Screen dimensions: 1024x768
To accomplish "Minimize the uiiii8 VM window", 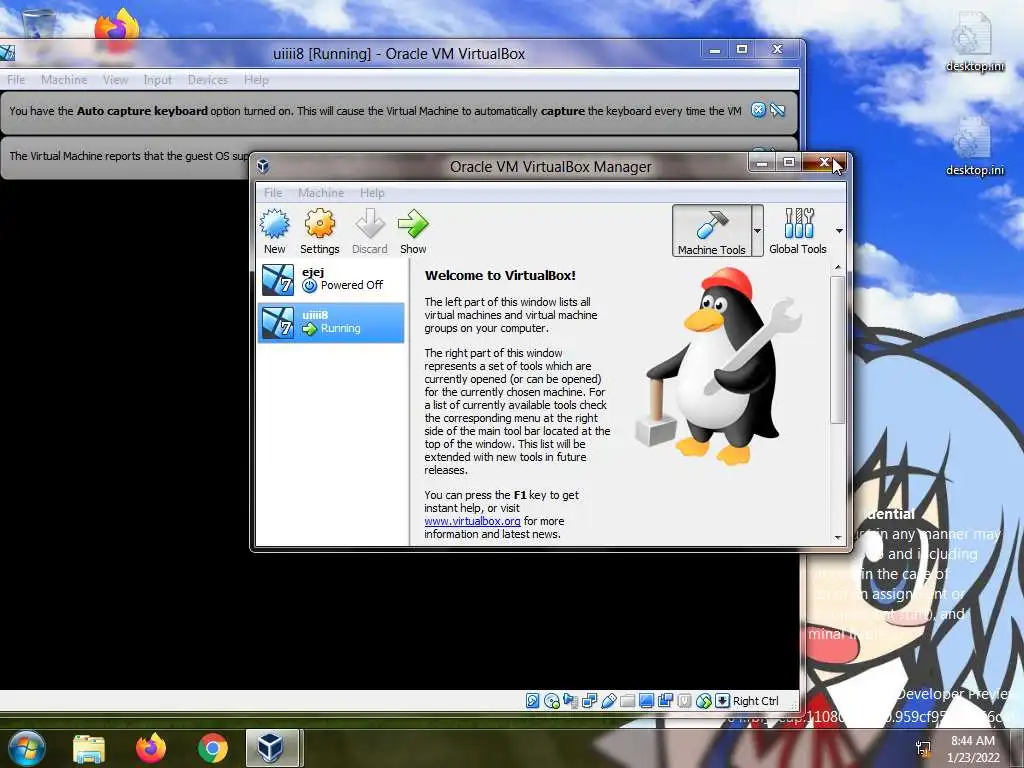I will pyautogui.click(x=715, y=50).
